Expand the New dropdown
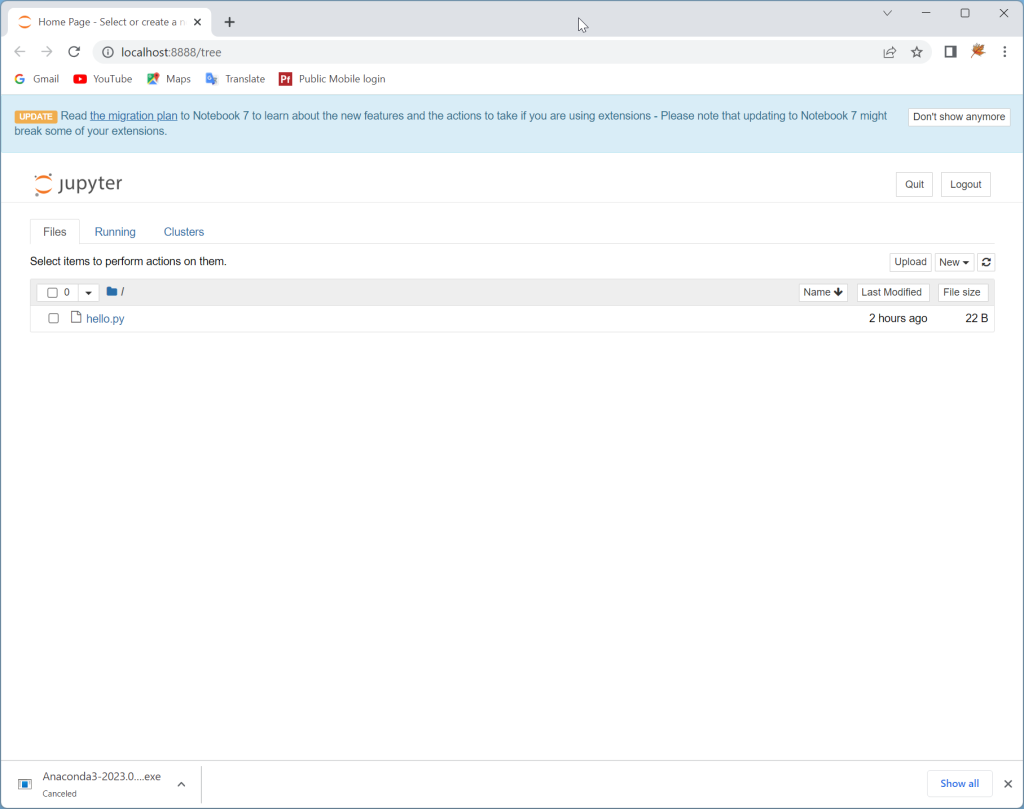This screenshot has height=809, width=1024. tap(953, 262)
